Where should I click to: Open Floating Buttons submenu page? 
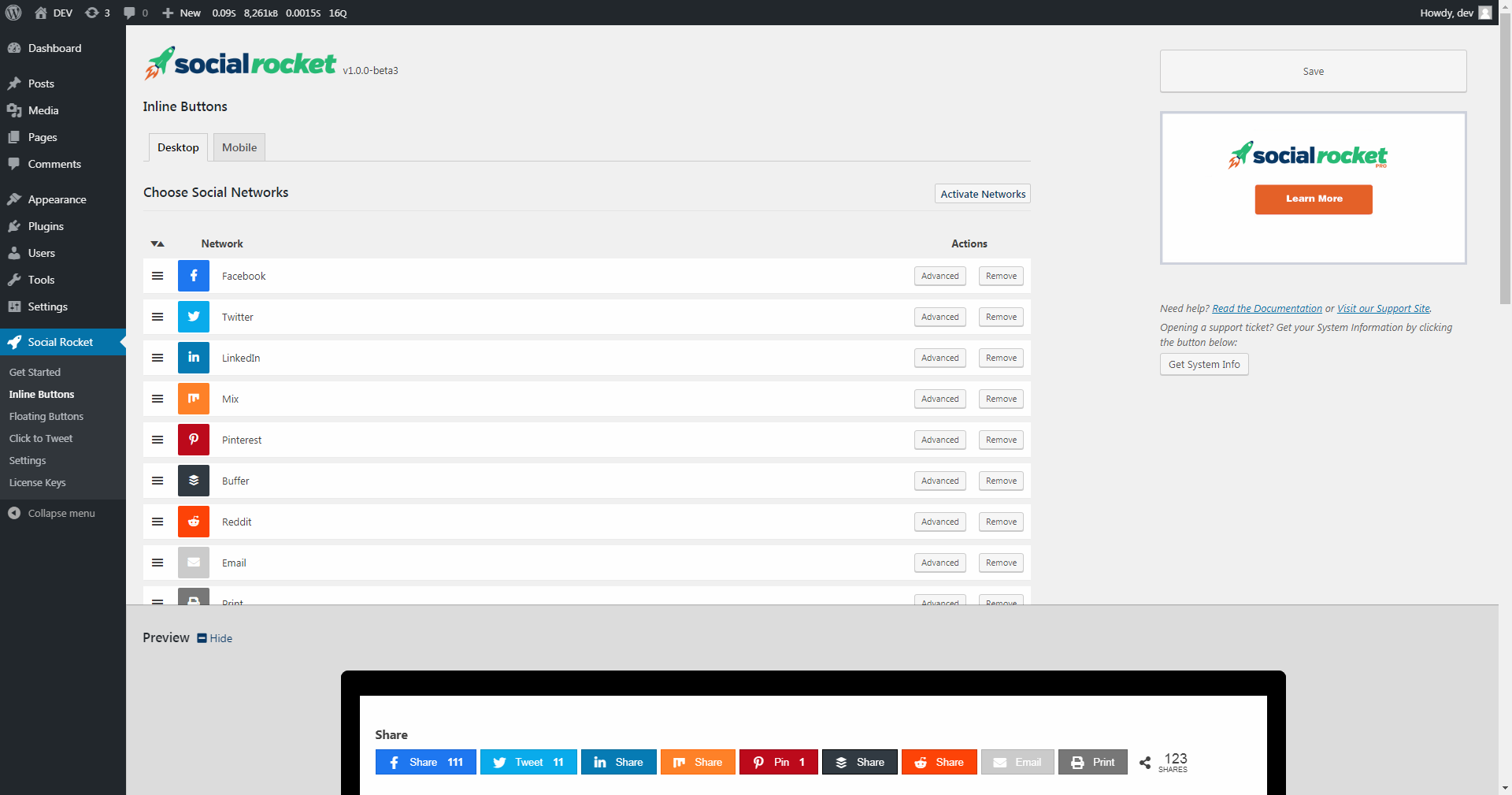click(46, 416)
